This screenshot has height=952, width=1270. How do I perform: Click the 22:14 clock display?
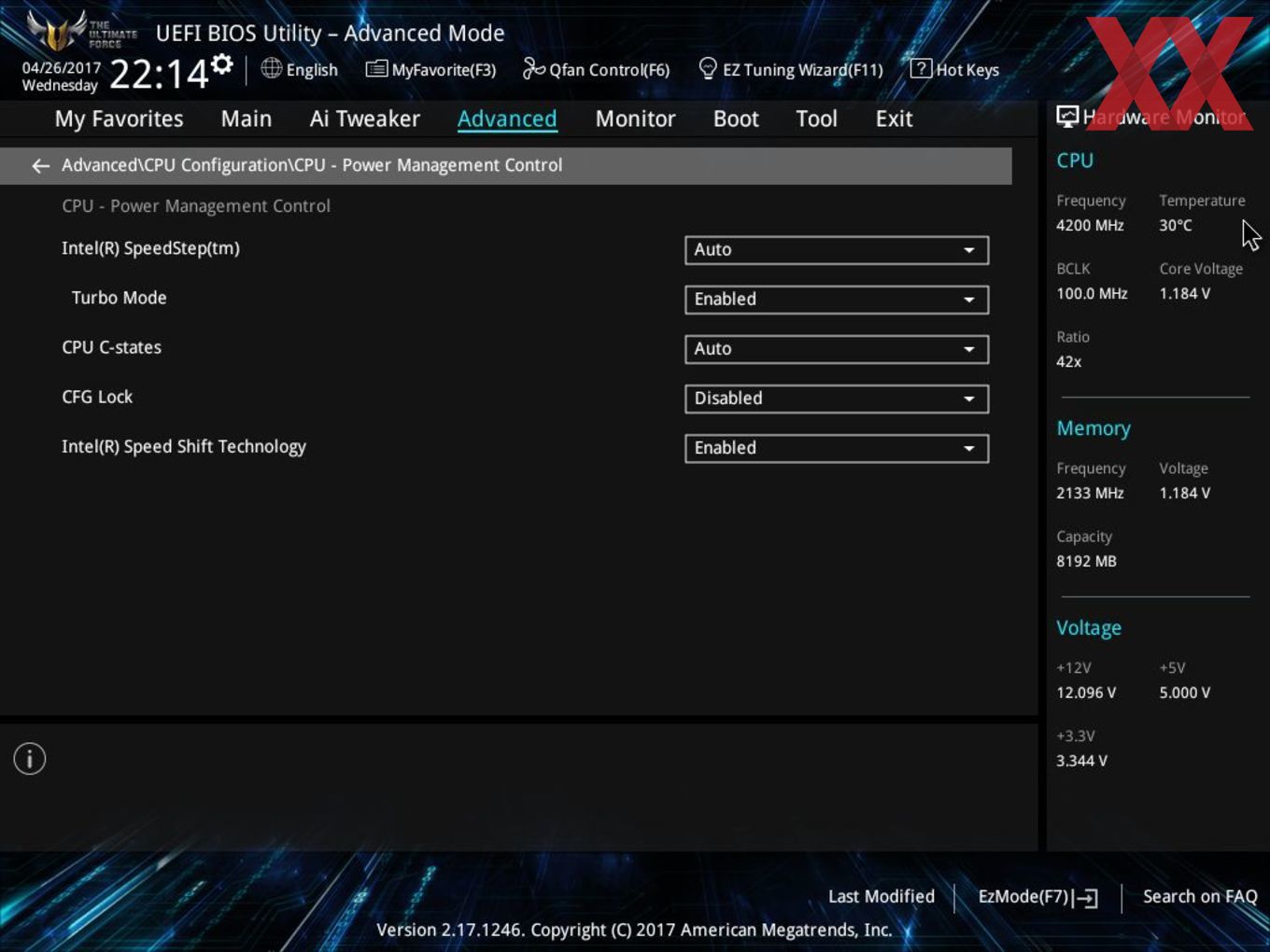pos(159,74)
